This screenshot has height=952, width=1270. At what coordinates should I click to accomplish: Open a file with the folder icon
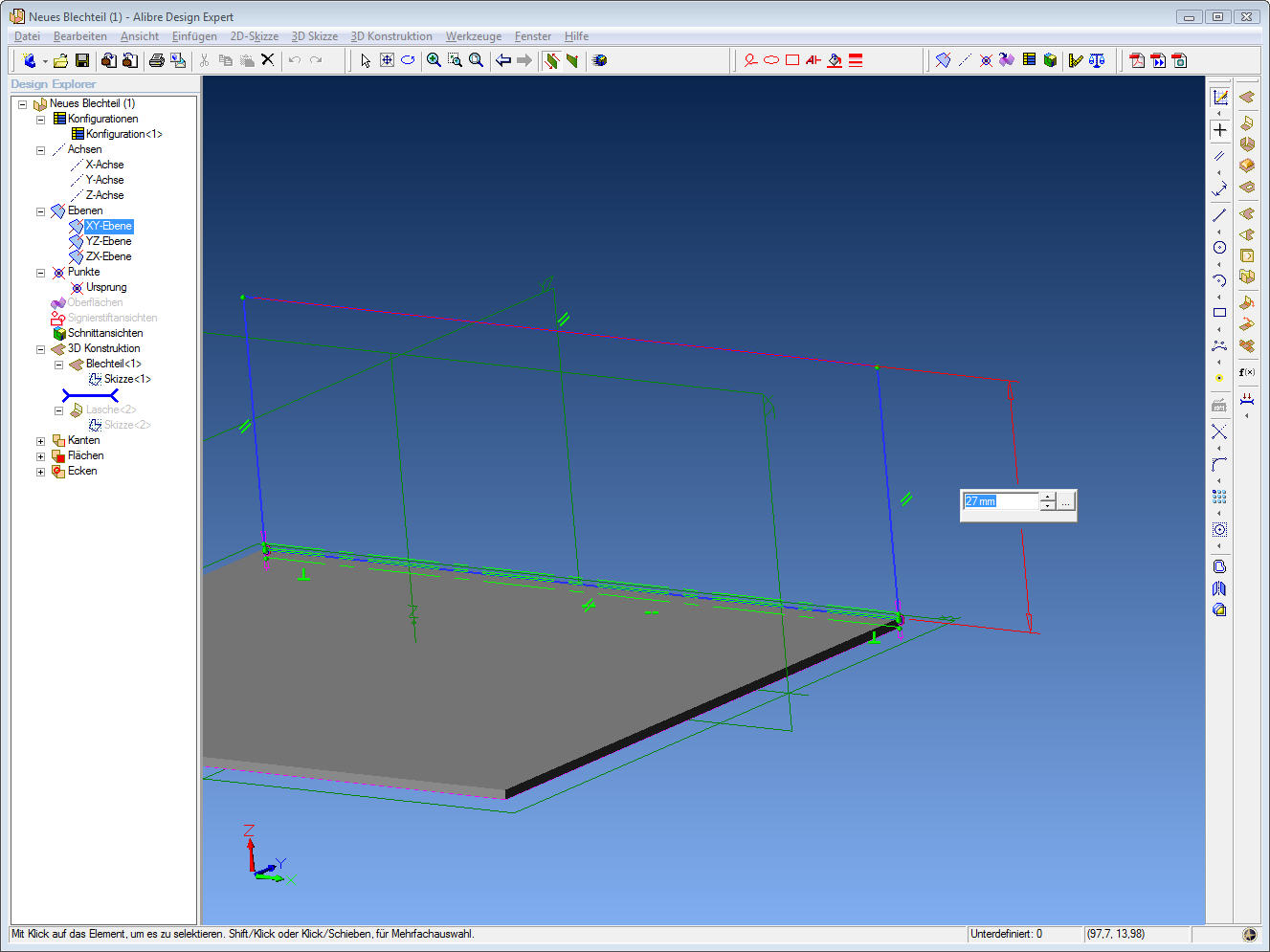point(60,60)
